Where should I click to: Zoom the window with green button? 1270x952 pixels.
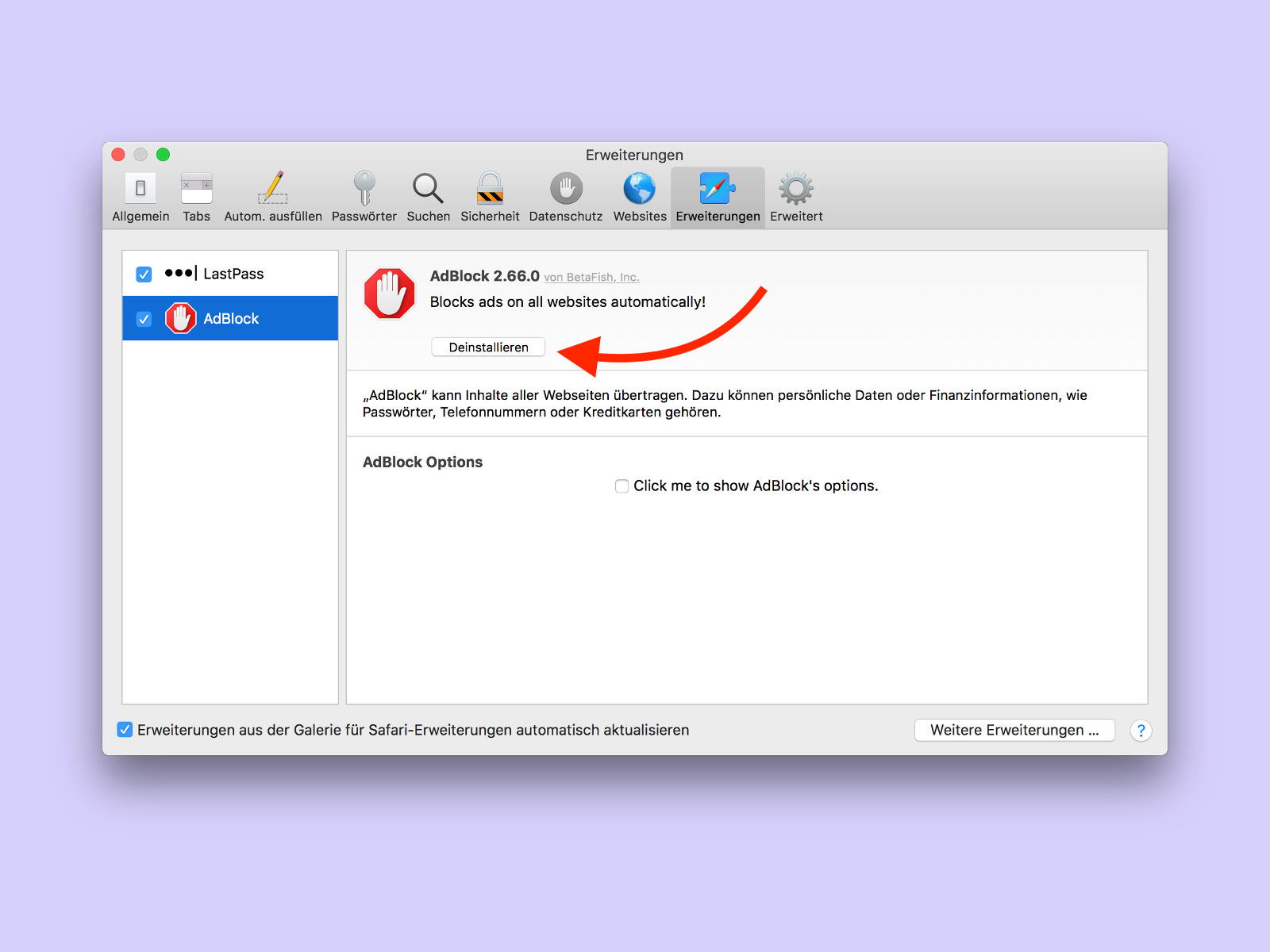pyautogui.click(x=163, y=155)
